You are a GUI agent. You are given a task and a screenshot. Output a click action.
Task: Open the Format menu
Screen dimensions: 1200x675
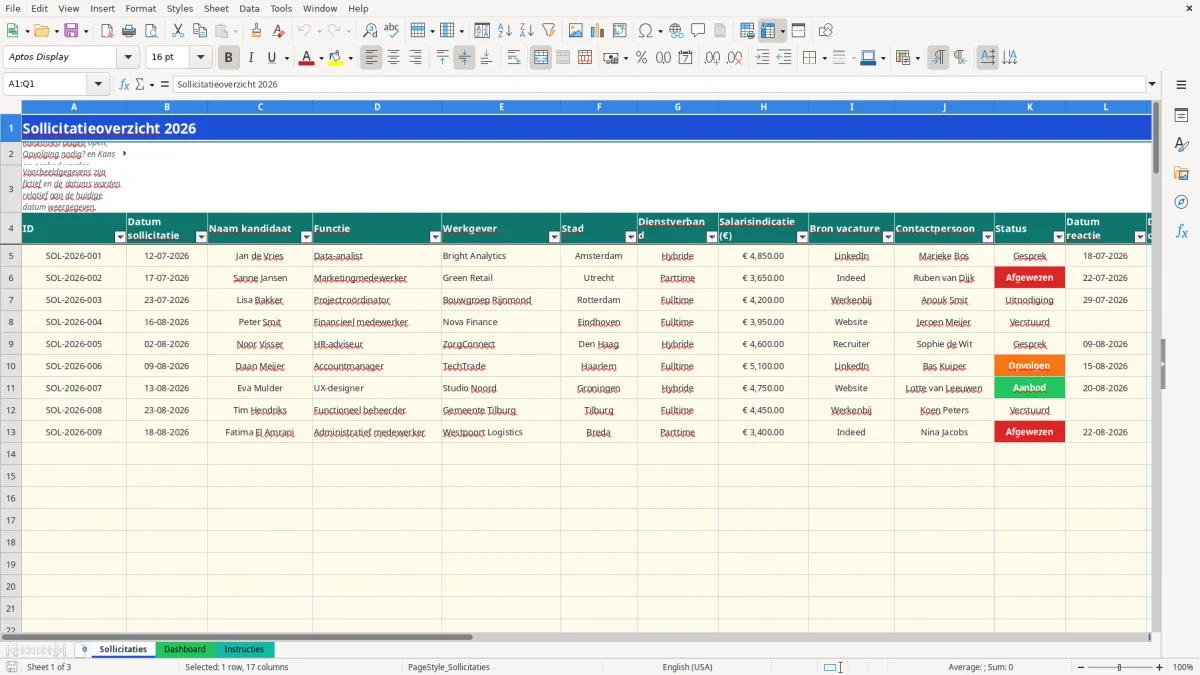(x=141, y=8)
